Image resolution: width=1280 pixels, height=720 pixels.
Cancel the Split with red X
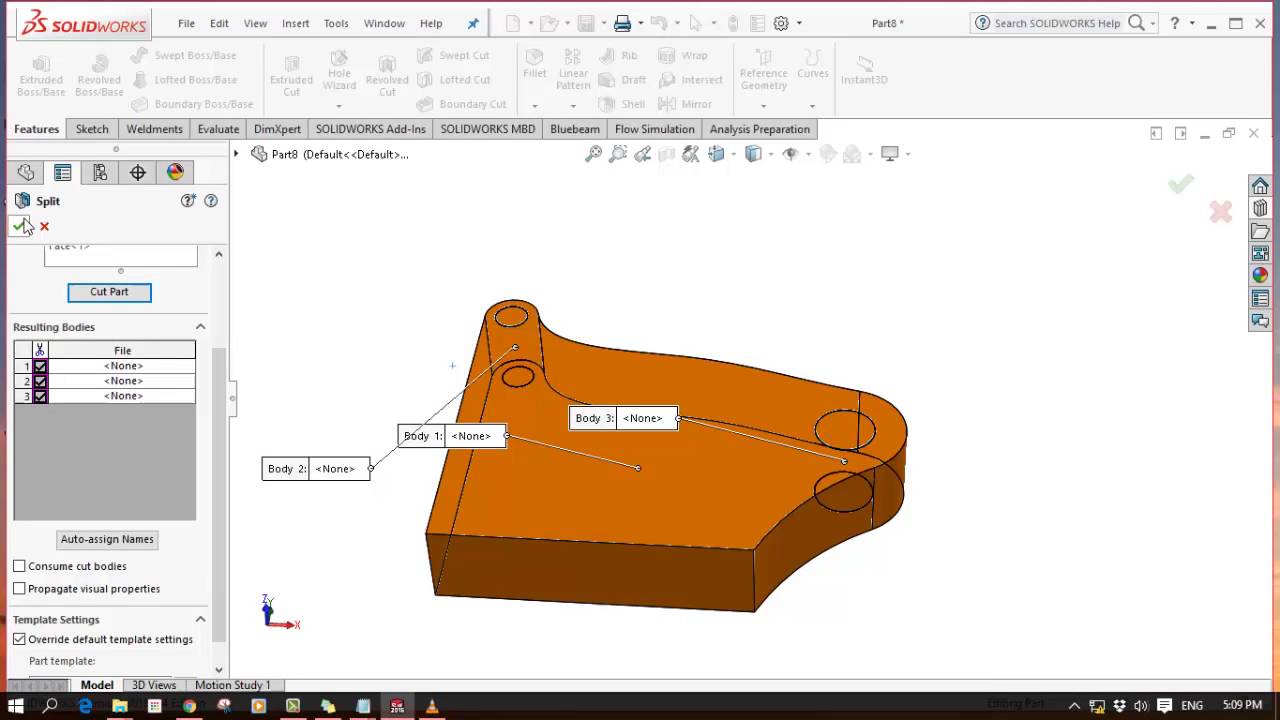pyautogui.click(x=44, y=227)
